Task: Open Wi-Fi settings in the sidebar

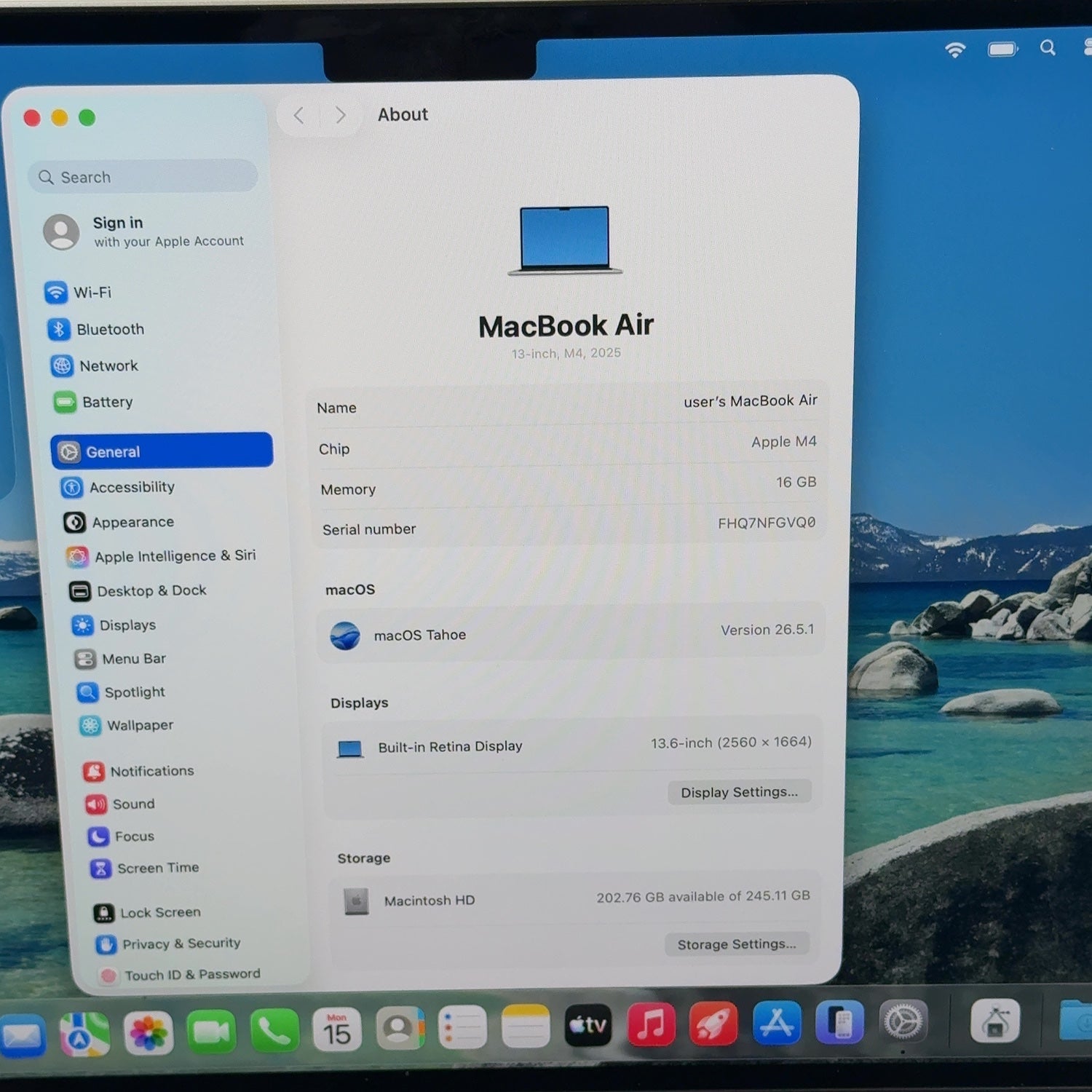Action: [x=79, y=293]
